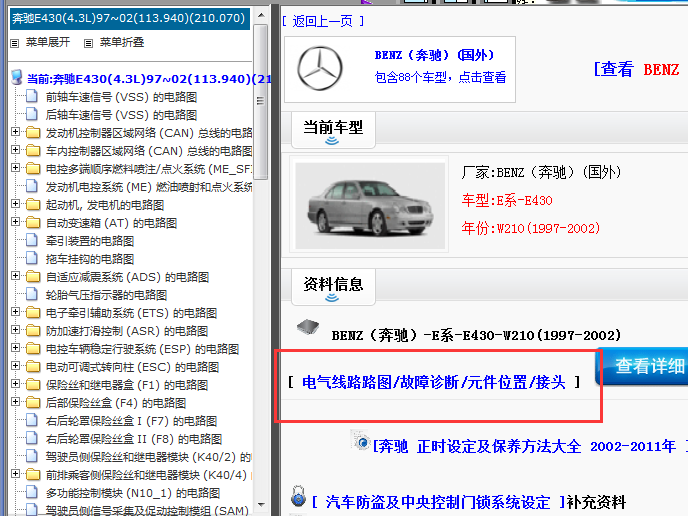Viewport: 688px width, 516px height.
Task: Open 电气线路路图/故障诊断/元件位置/接头 link
Action: point(434,383)
